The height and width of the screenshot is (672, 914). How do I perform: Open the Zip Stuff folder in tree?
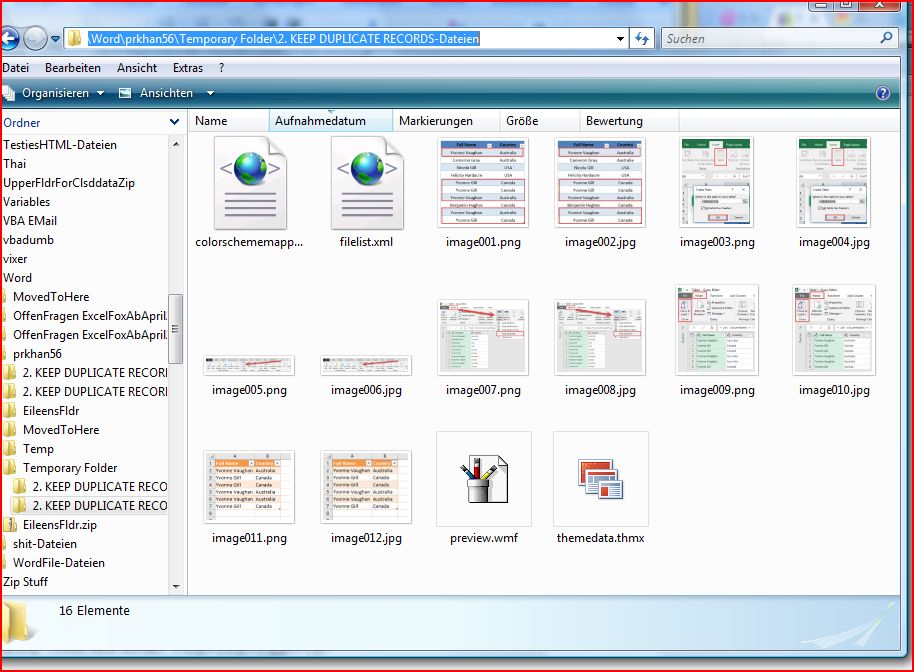pos(26,582)
